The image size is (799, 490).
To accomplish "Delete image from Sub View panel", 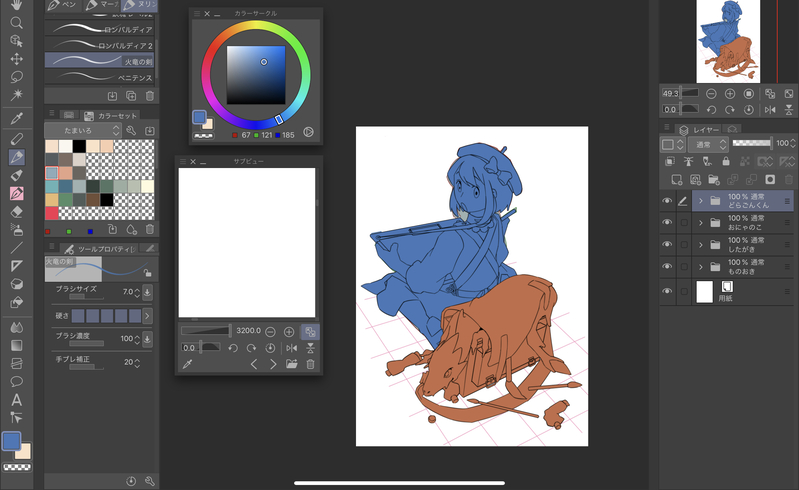I will 310,364.
